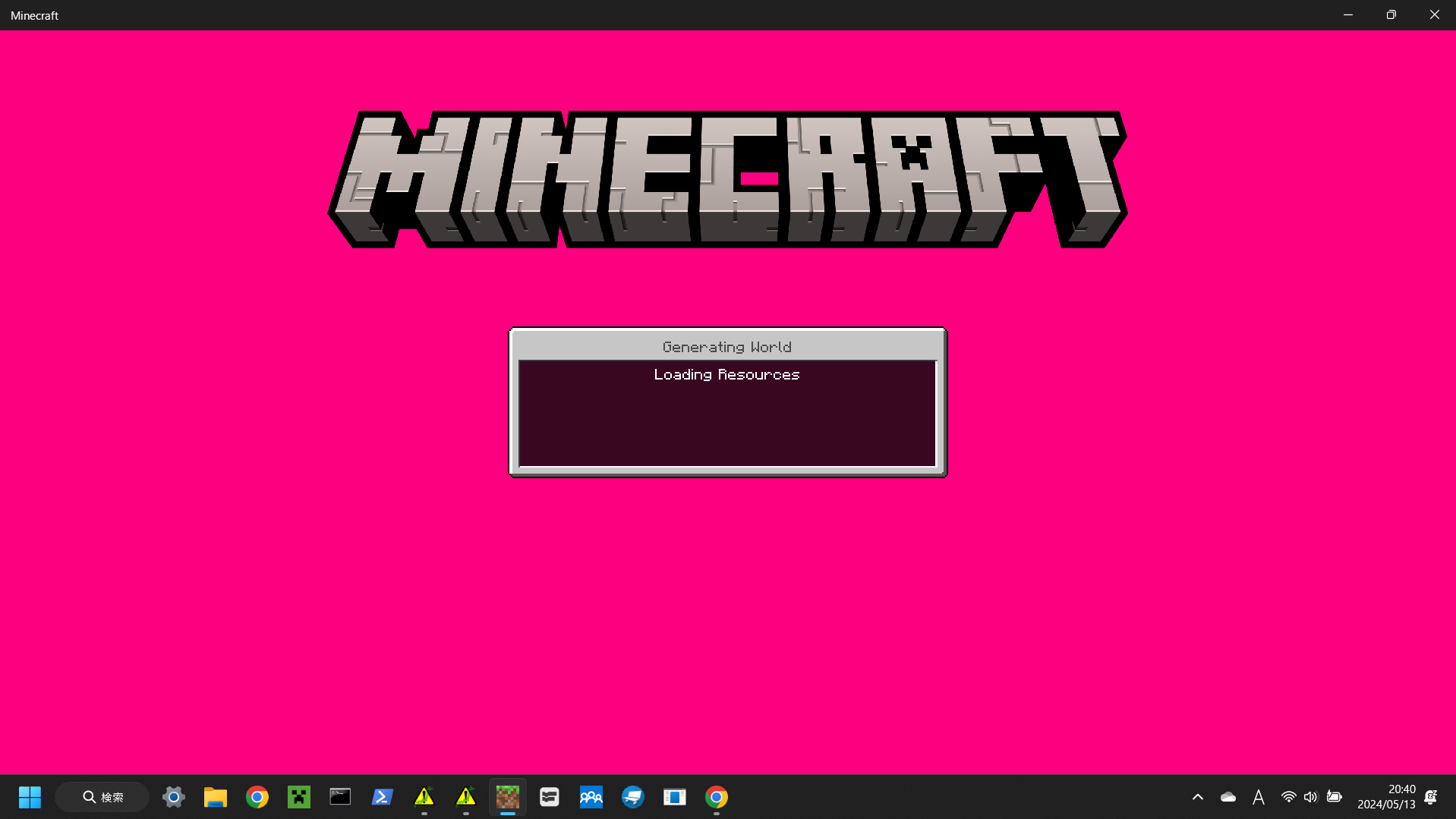Open the round blue taskbar icon beside people icon

click(633, 797)
